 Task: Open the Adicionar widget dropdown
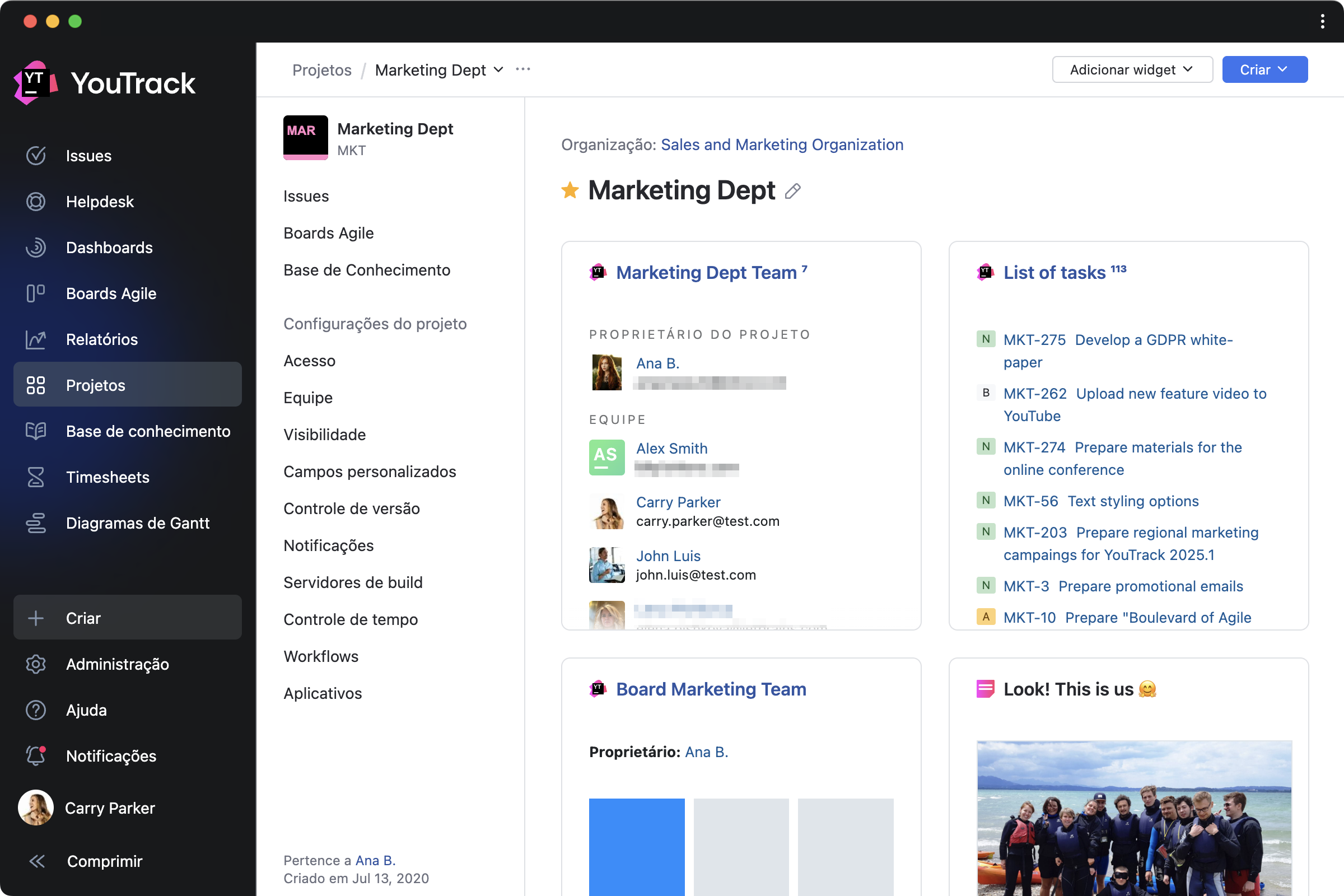tap(1132, 69)
